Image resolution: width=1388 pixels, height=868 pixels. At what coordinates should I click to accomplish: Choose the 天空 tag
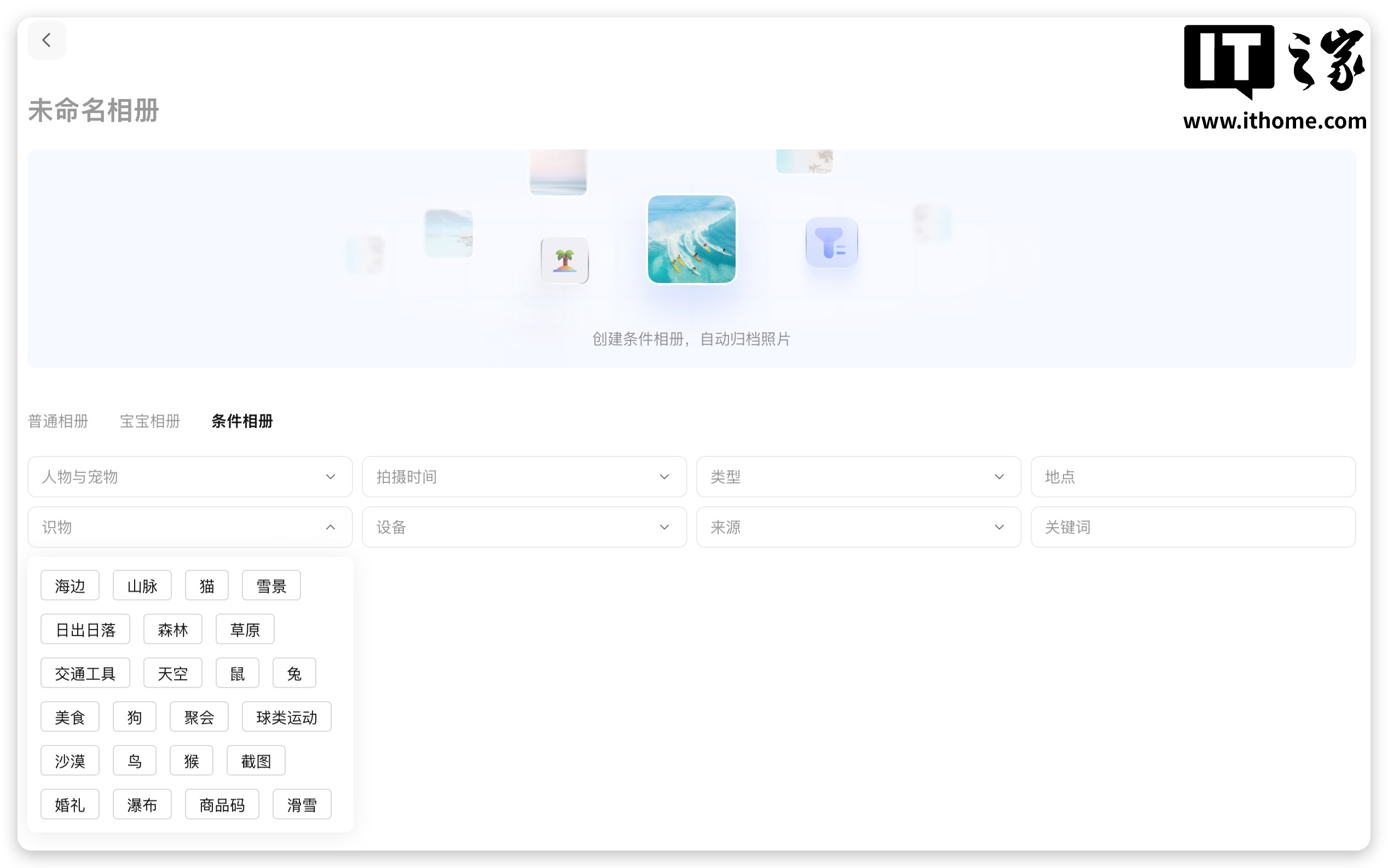click(173, 673)
